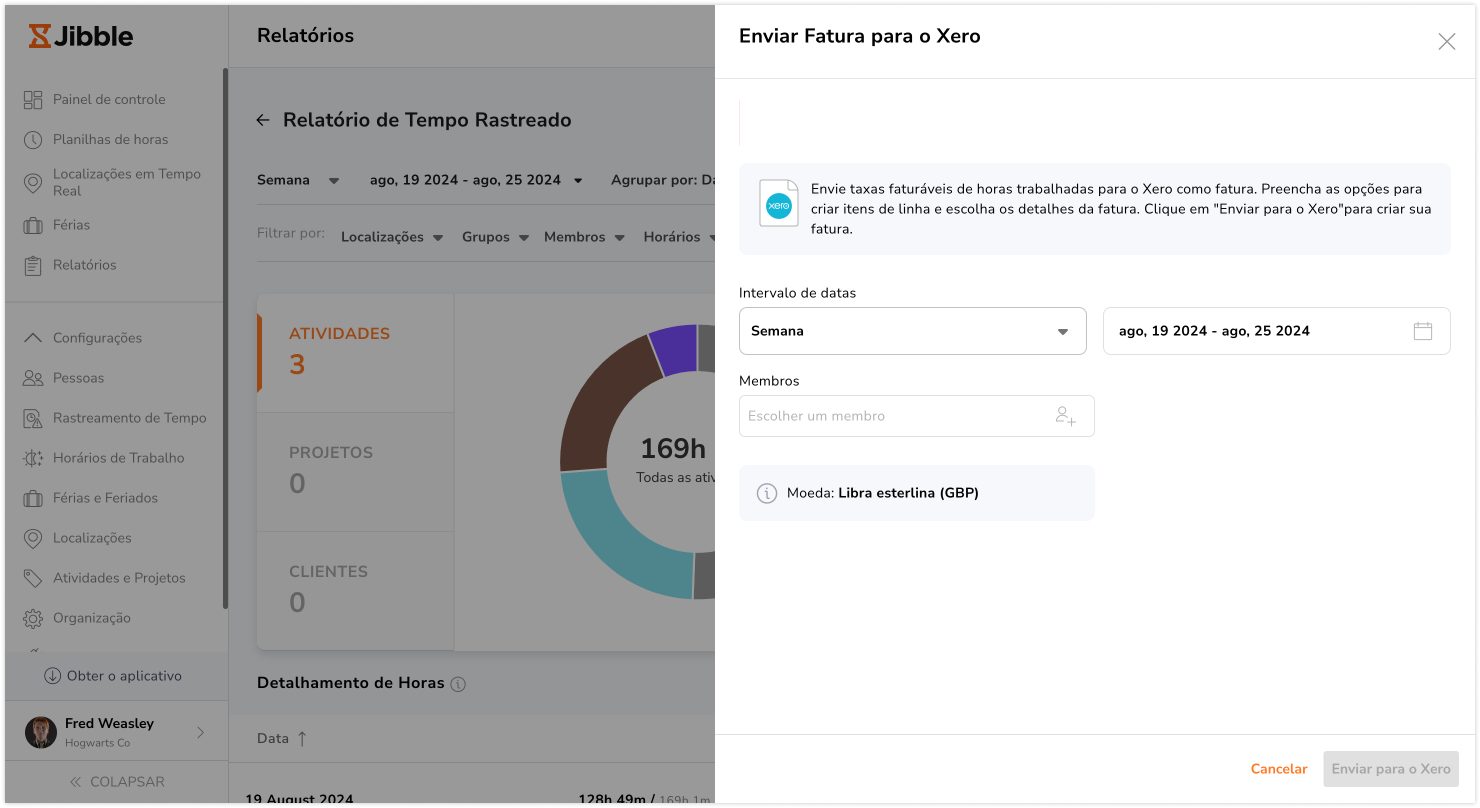Viewport: 1480px width, 808px height.
Task: Click the Rastreamento de Tempo icon
Action: 33,418
